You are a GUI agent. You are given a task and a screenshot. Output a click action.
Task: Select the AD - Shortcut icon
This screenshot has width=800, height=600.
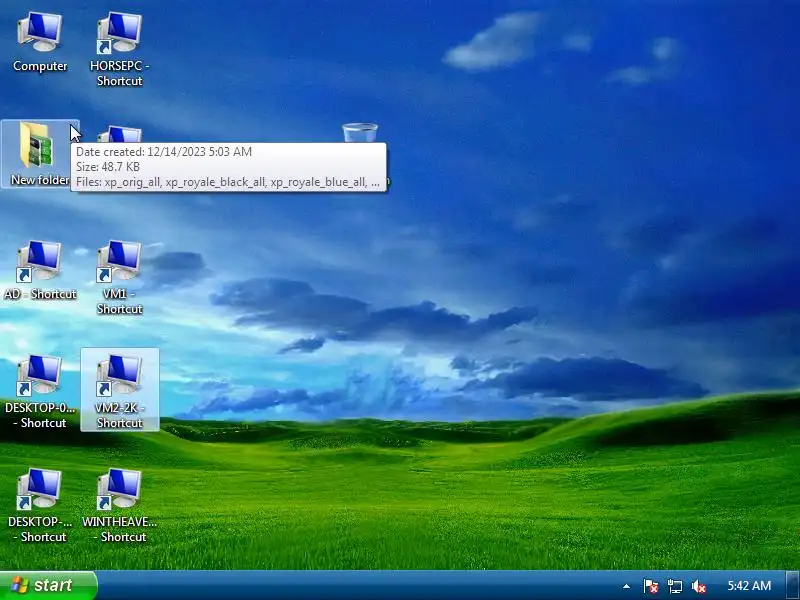[40, 270]
